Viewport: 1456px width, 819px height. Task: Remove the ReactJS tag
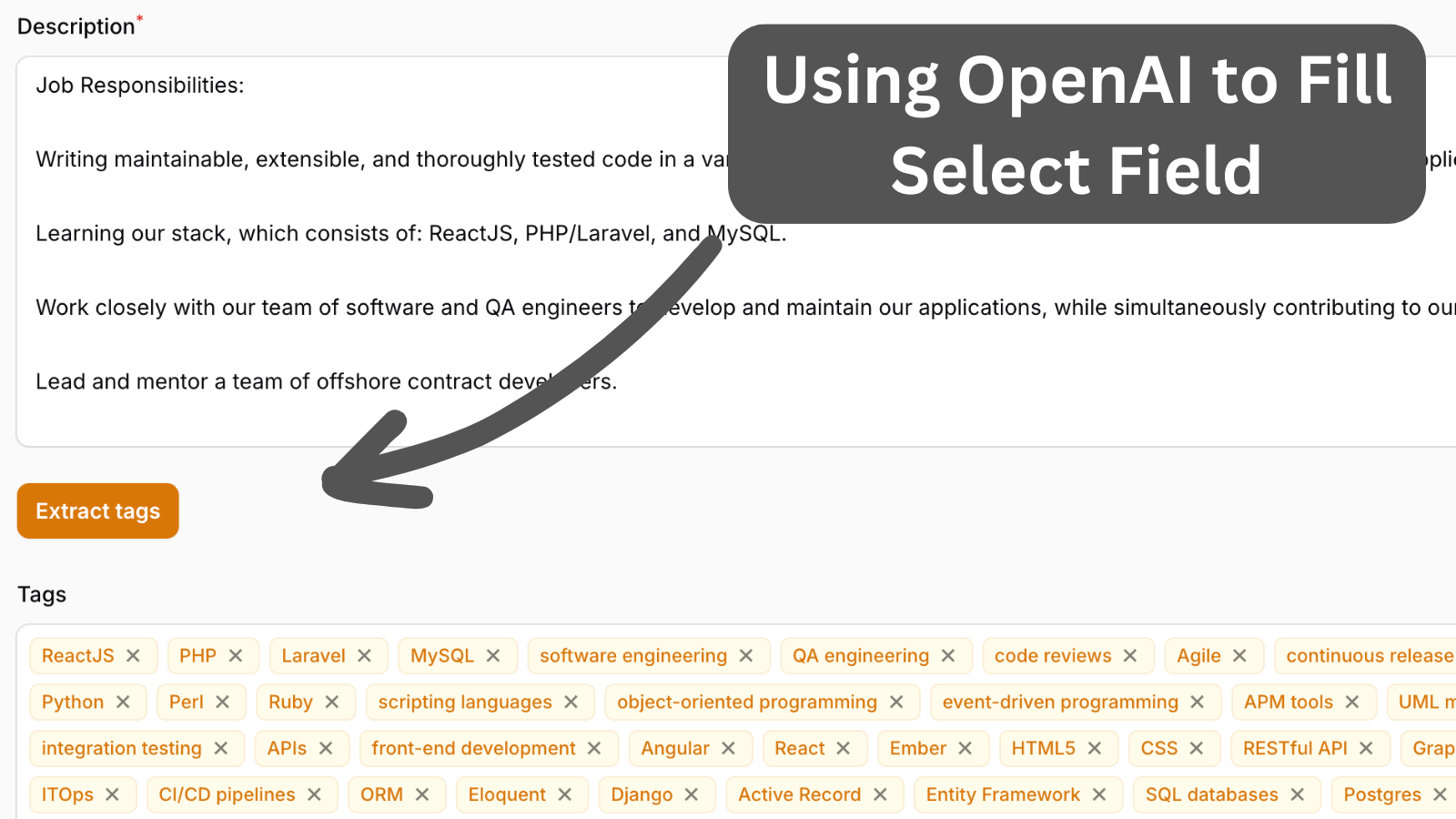click(133, 655)
